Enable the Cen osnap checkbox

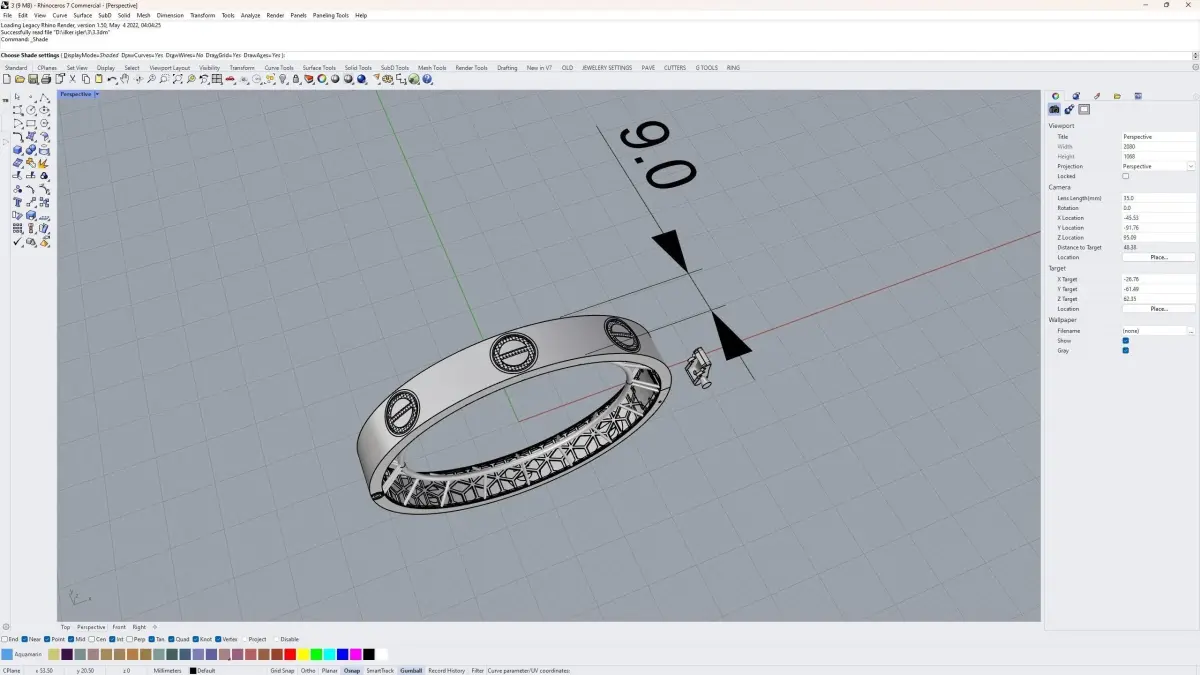tap(91, 639)
